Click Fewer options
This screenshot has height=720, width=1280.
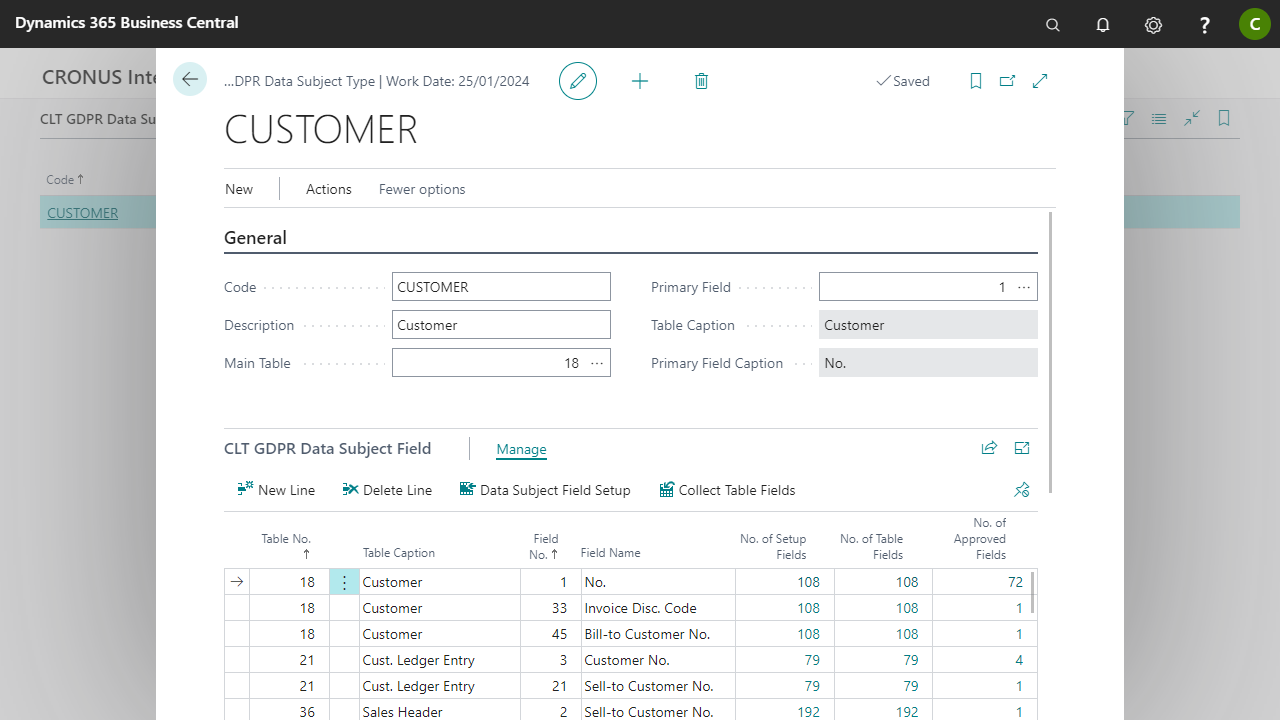click(422, 189)
